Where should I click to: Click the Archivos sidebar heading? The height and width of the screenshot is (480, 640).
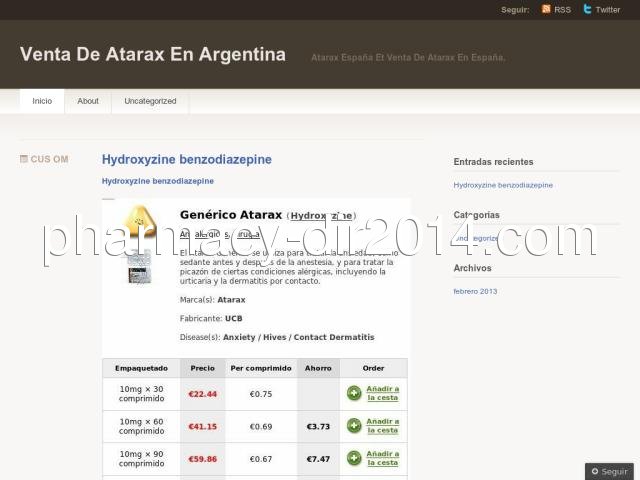click(x=472, y=268)
